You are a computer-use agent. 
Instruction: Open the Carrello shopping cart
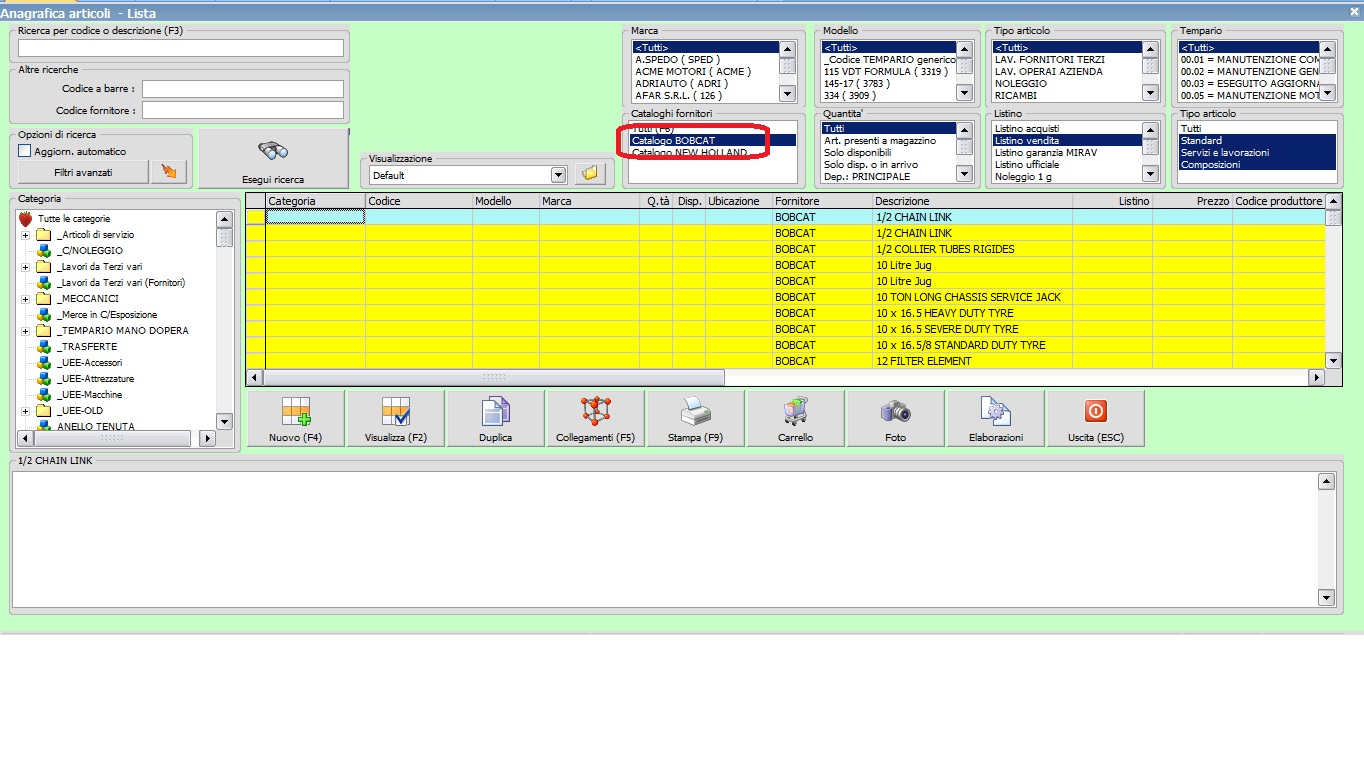tap(796, 418)
